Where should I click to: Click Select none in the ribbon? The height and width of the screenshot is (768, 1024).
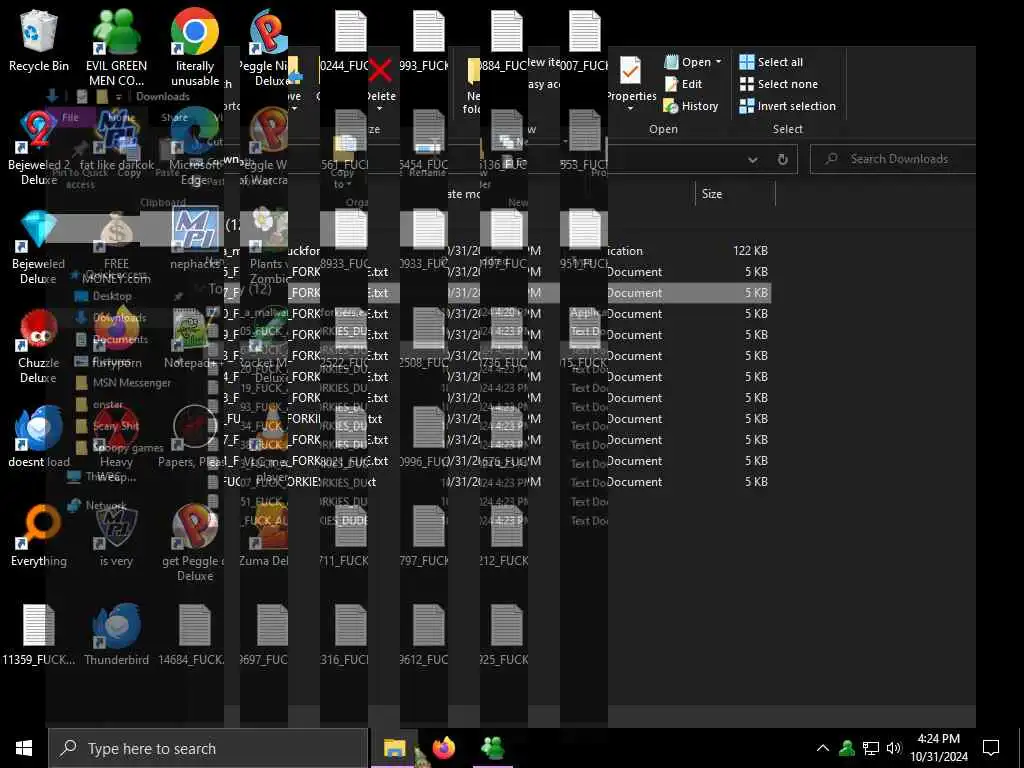point(778,84)
